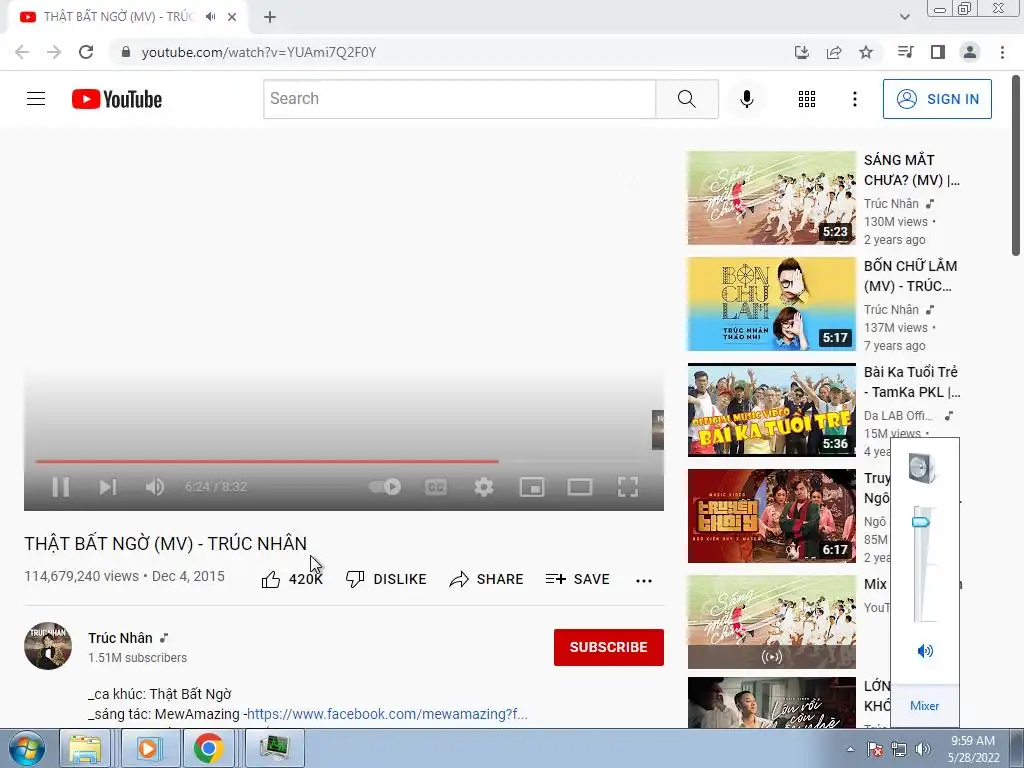The width and height of the screenshot is (1024, 768).
Task: Open the mewamazing Facebook link
Action: tap(387, 714)
